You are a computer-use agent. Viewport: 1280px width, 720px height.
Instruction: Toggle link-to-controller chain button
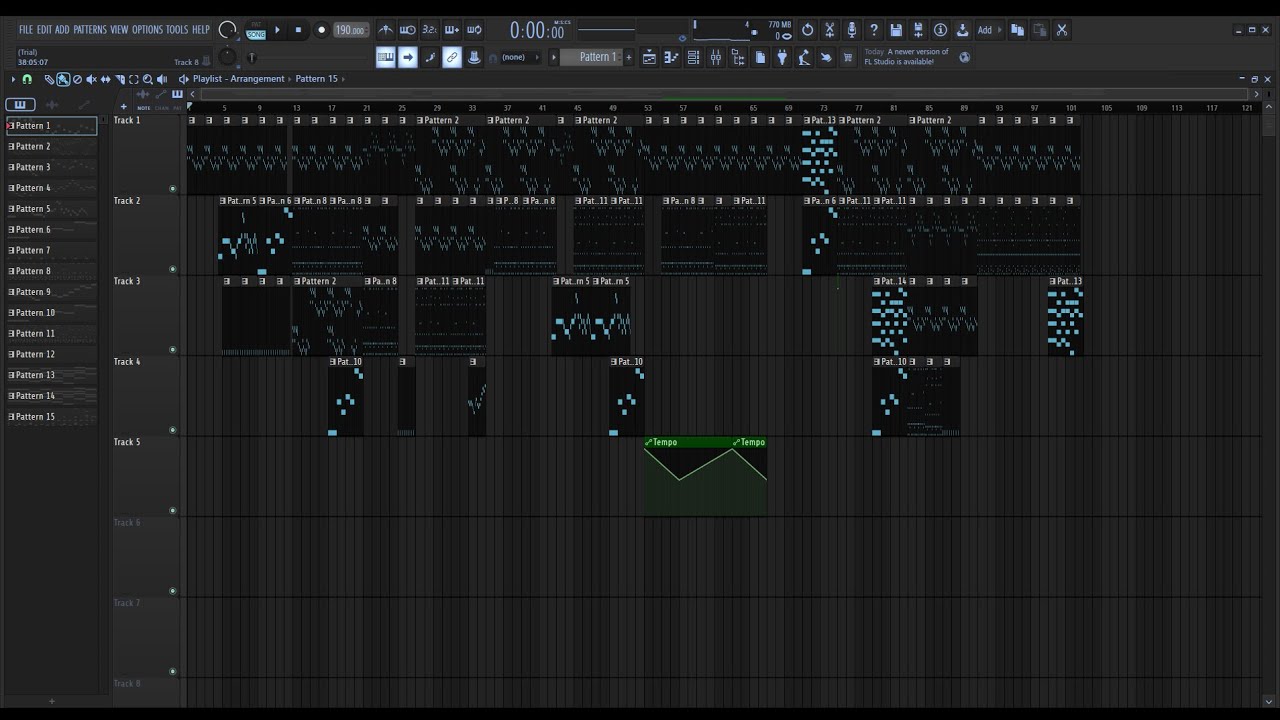click(452, 57)
